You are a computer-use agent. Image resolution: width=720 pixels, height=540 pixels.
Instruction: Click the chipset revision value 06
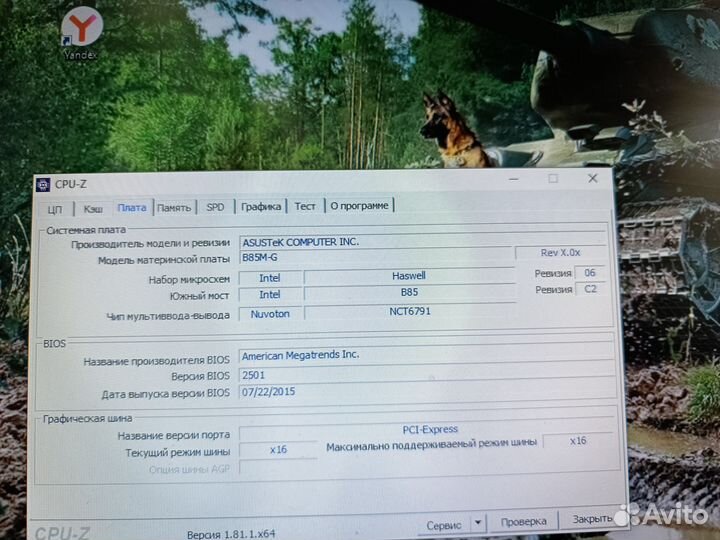coord(590,273)
